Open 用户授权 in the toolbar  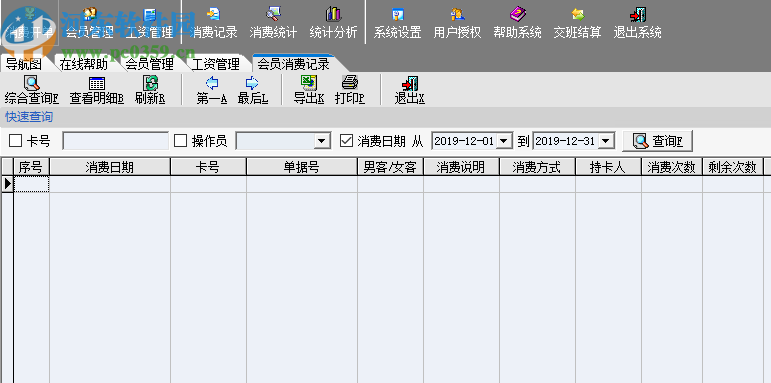pos(457,24)
